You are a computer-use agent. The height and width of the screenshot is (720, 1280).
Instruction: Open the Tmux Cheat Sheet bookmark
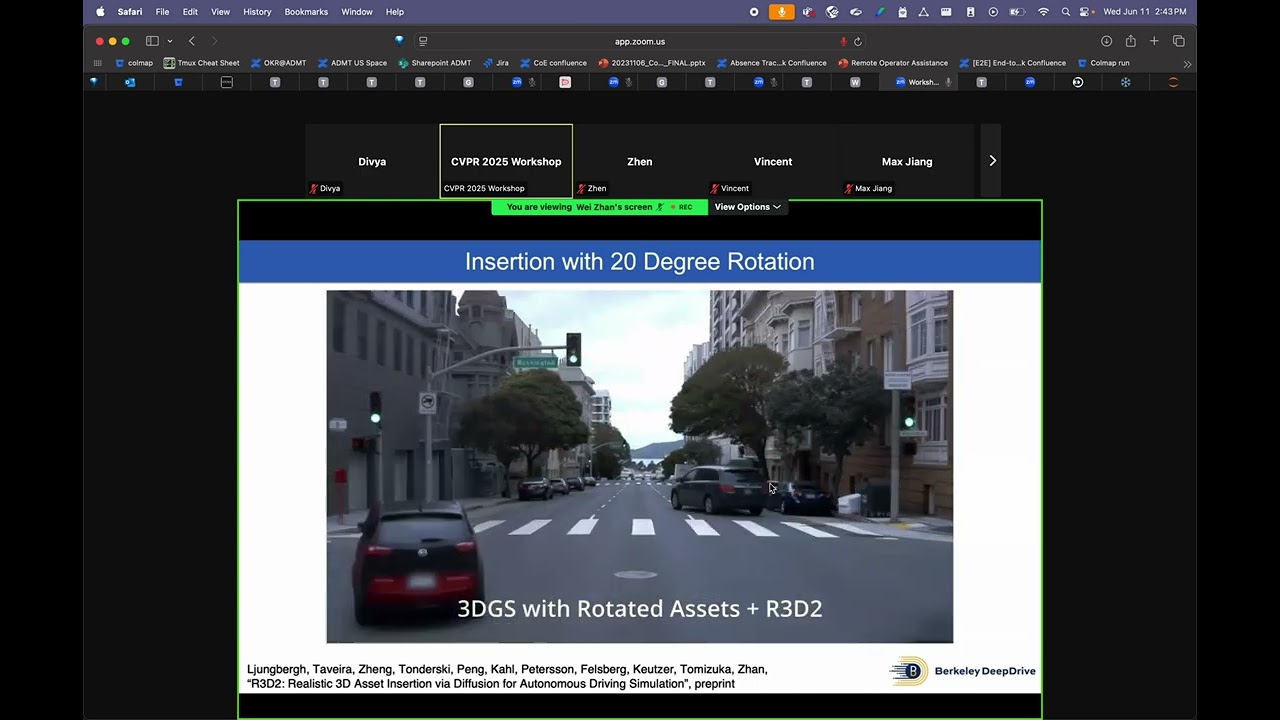pos(202,63)
